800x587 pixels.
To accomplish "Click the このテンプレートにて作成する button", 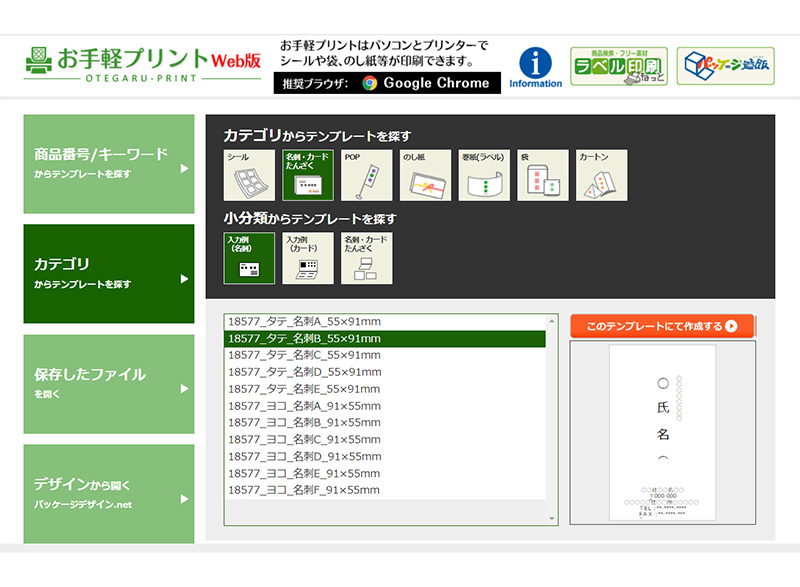I will (x=662, y=324).
